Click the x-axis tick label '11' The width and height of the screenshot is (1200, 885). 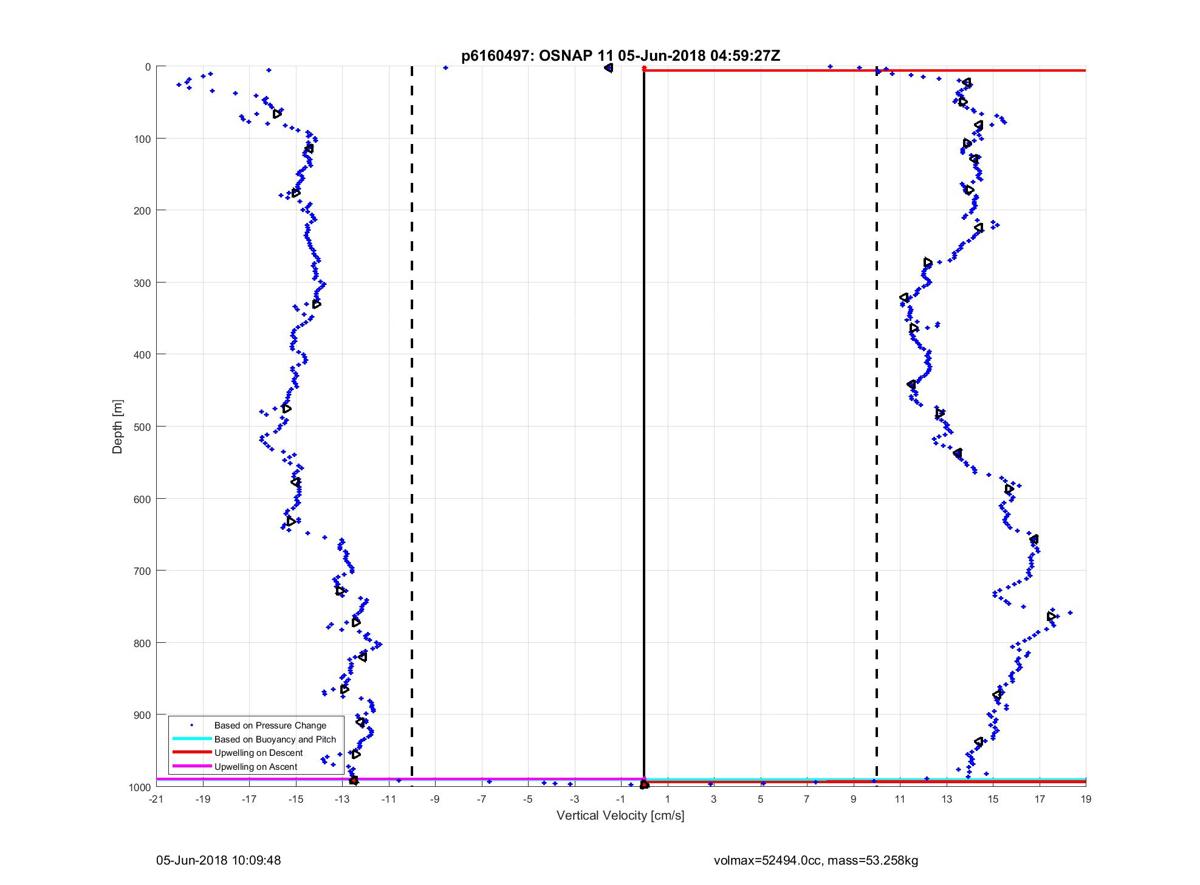tap(900, 800)
